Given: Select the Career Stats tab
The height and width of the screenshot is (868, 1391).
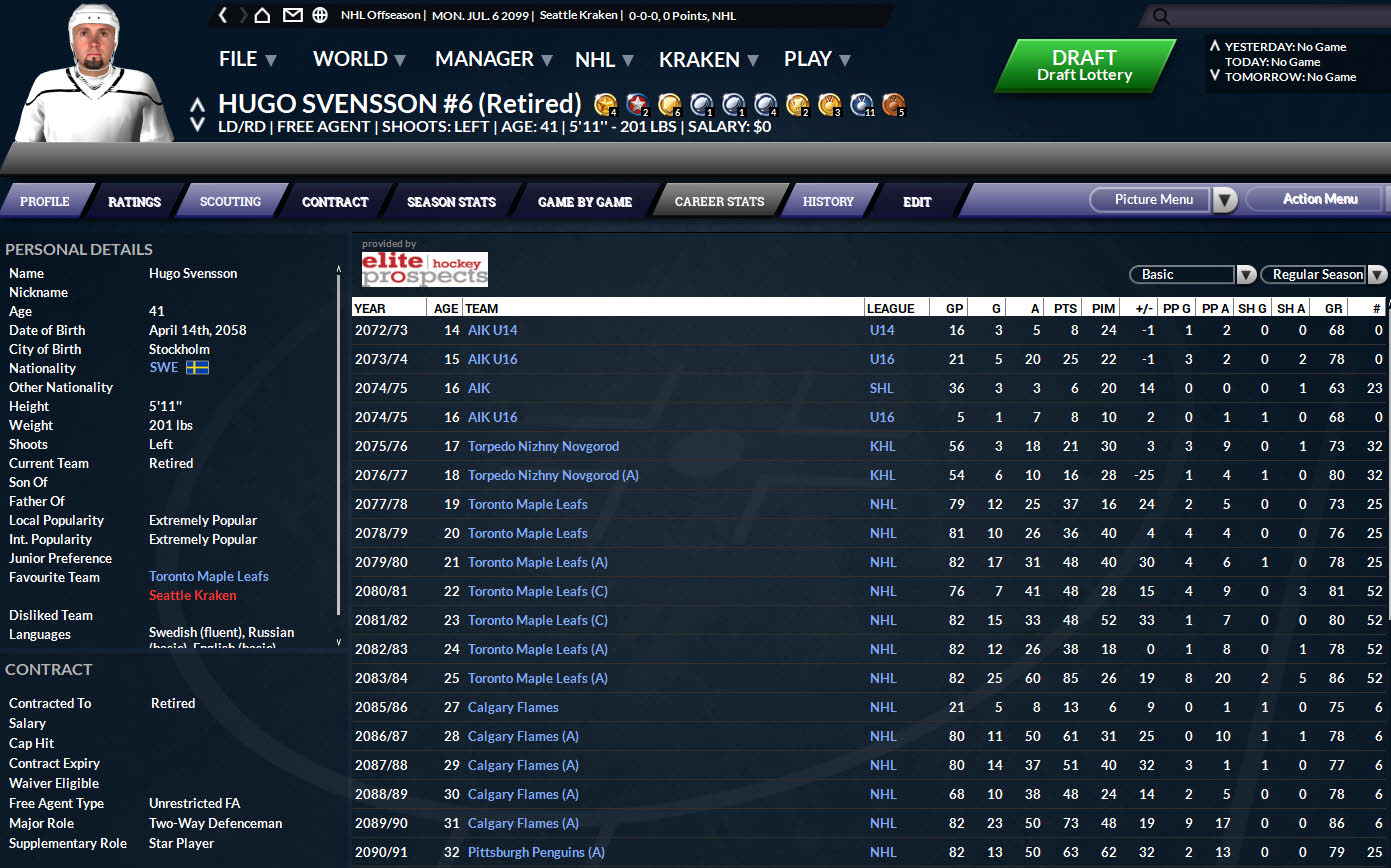Looking at the screenshot, I should point(719,201).
